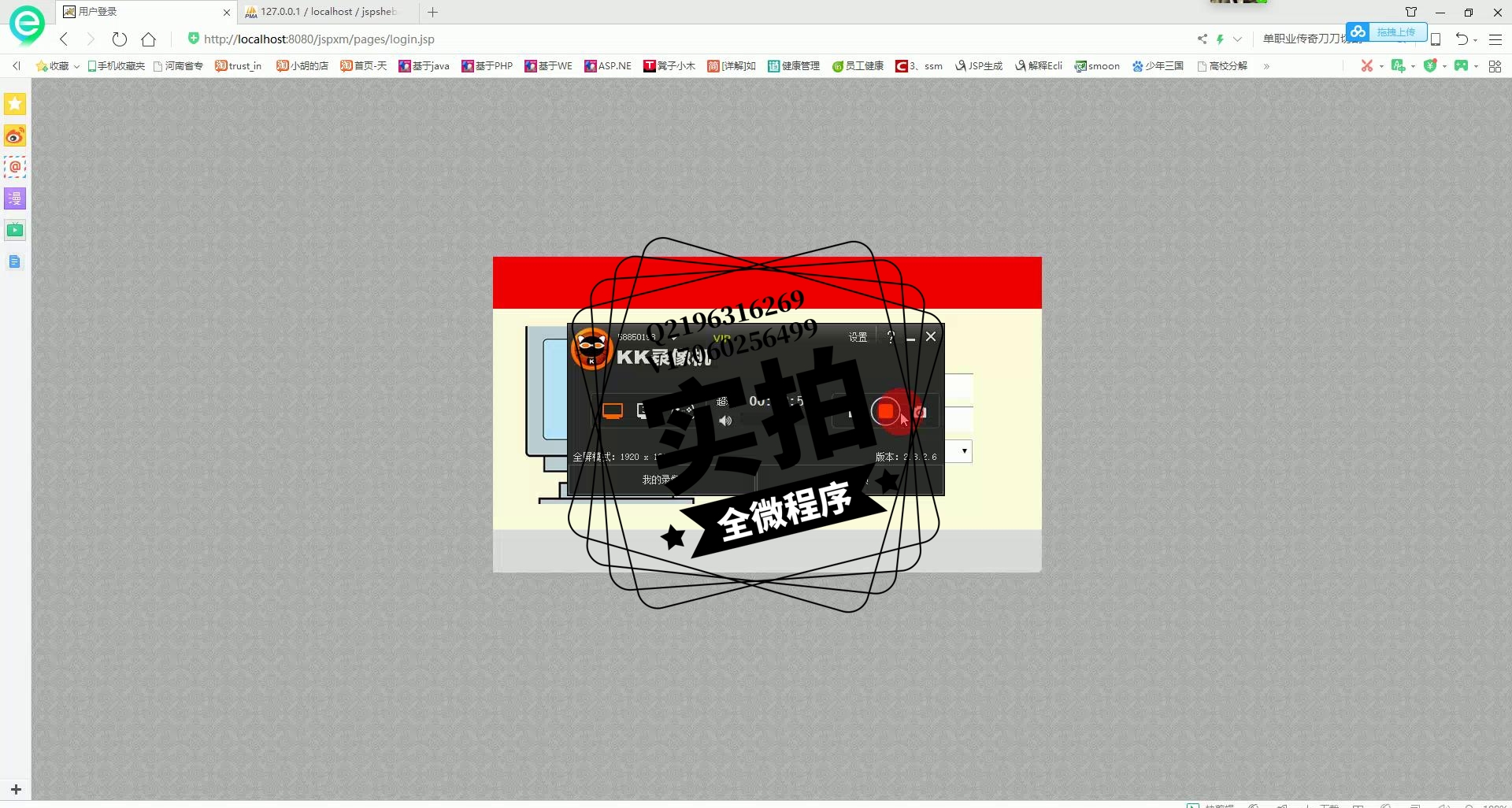The image size is (1512, 808).
Task: Go back to previous page
Action: (64, 39)
